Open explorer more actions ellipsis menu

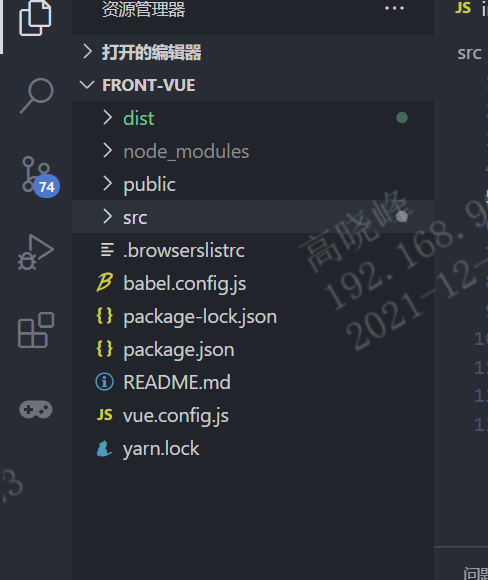pyautogui.click(x=394, y=8)
